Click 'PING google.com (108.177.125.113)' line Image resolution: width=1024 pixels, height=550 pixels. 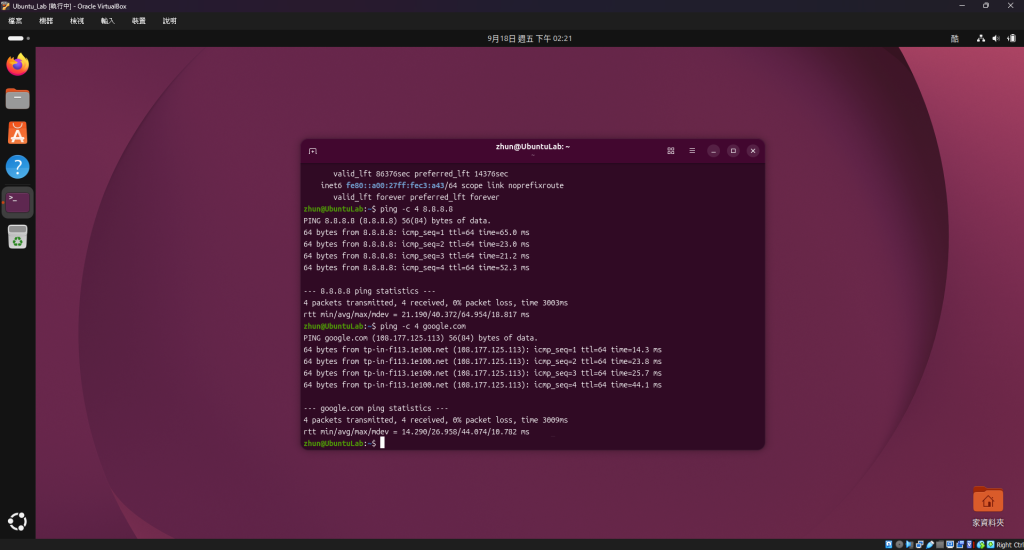pos(421,338)
